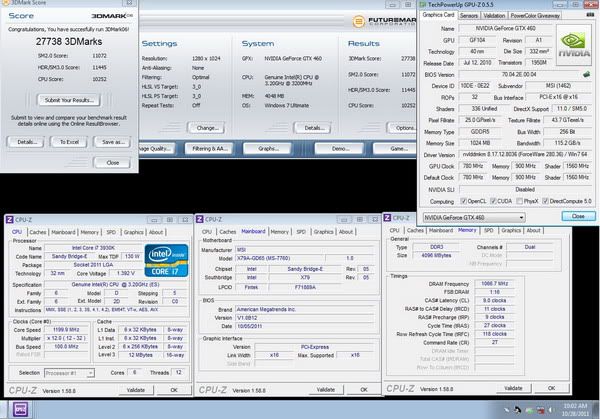Click Details in the 3DMark Score window
Image resolution: width=600 pixels, height=419 pixels.
[x=26, y=142]
